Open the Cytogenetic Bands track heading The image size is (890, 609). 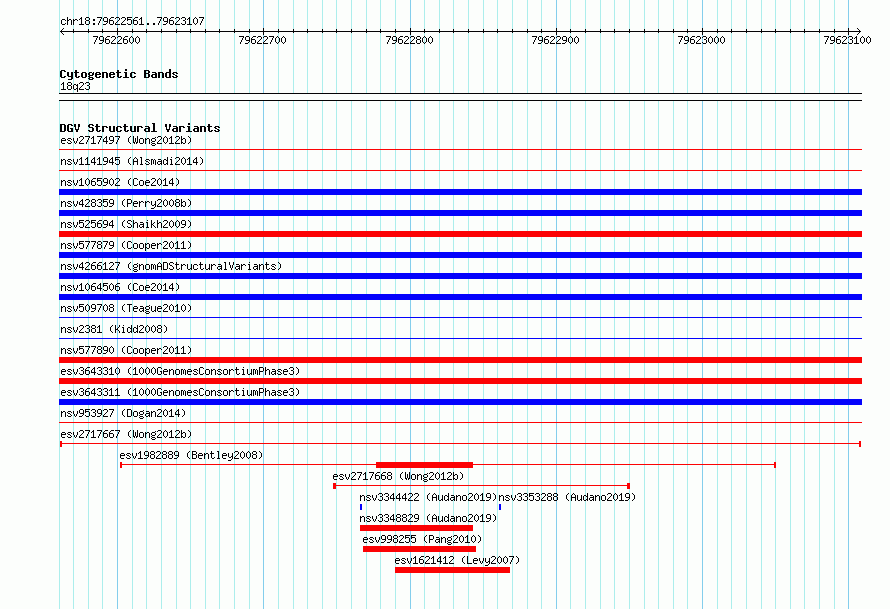coord(119,74)
